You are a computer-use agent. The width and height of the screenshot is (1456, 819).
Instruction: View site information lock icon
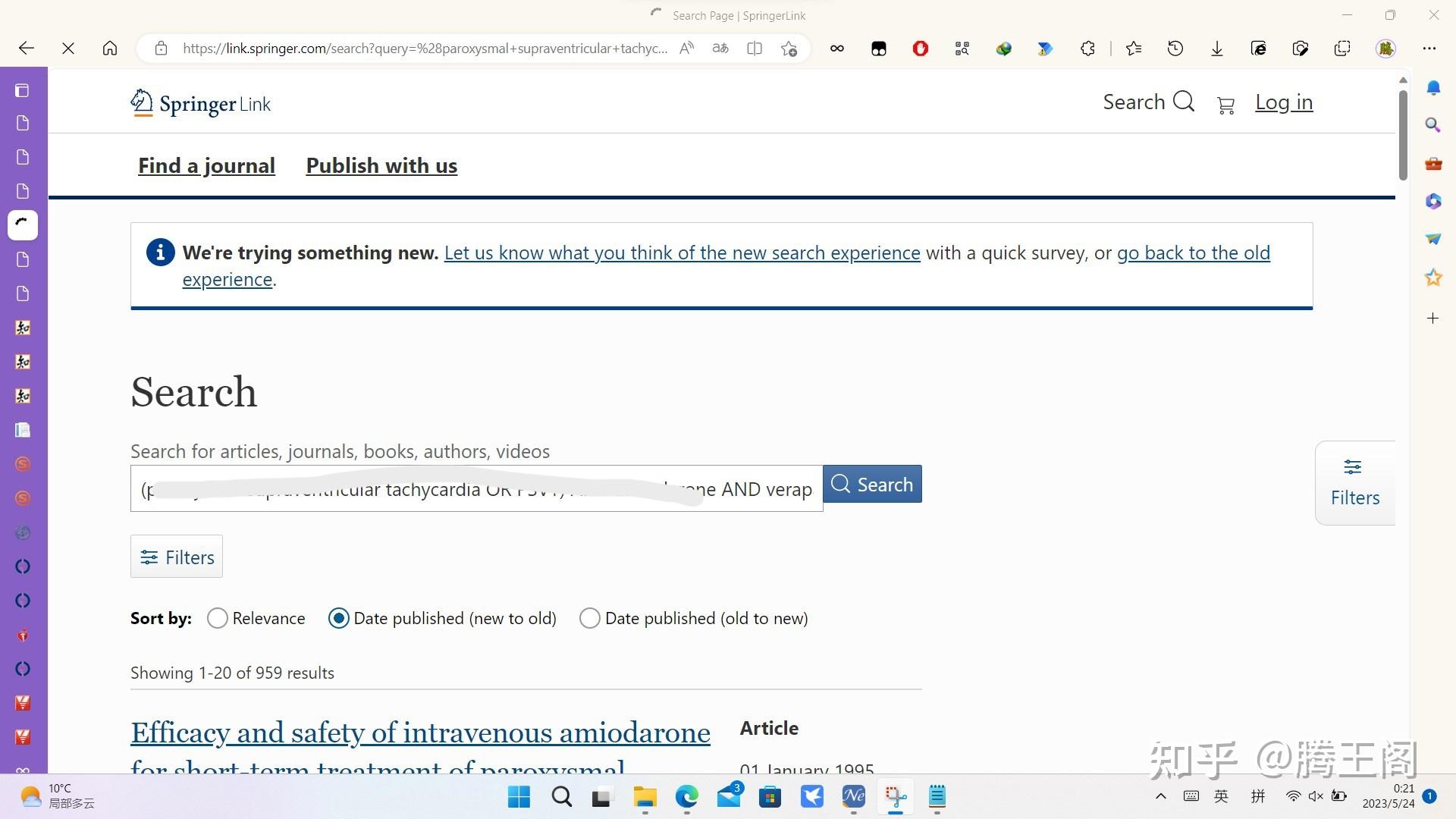point(161,49)
